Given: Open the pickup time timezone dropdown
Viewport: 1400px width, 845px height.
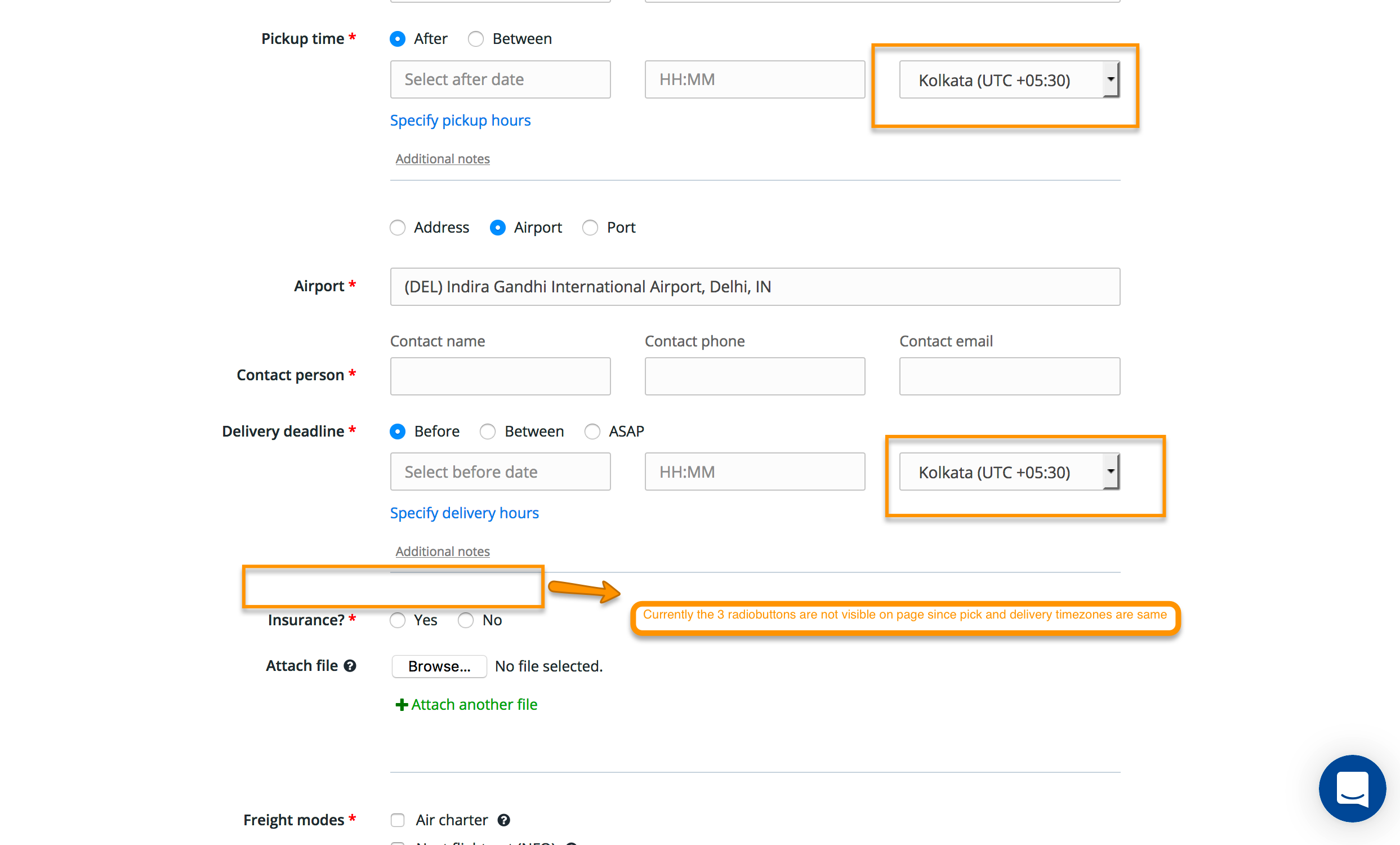Looking at the screenshot, I should pos(1009,80).
